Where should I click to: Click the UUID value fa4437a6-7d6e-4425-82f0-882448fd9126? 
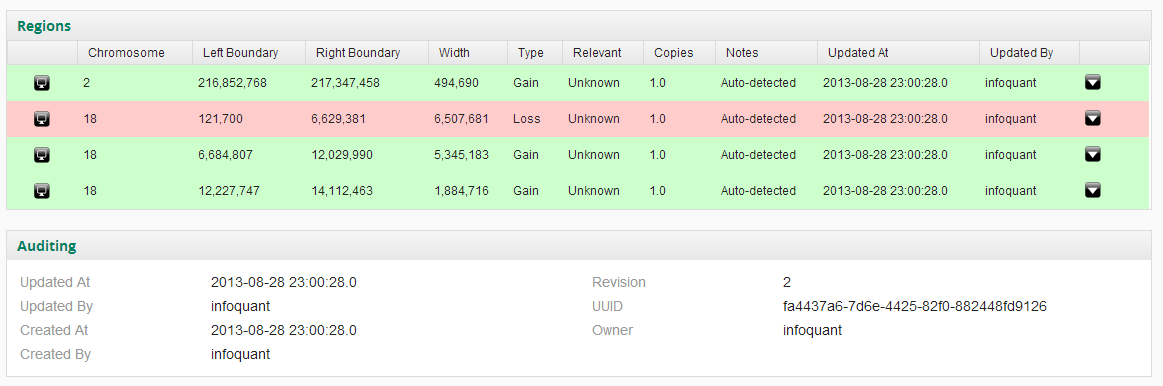[x=915, y=306]
